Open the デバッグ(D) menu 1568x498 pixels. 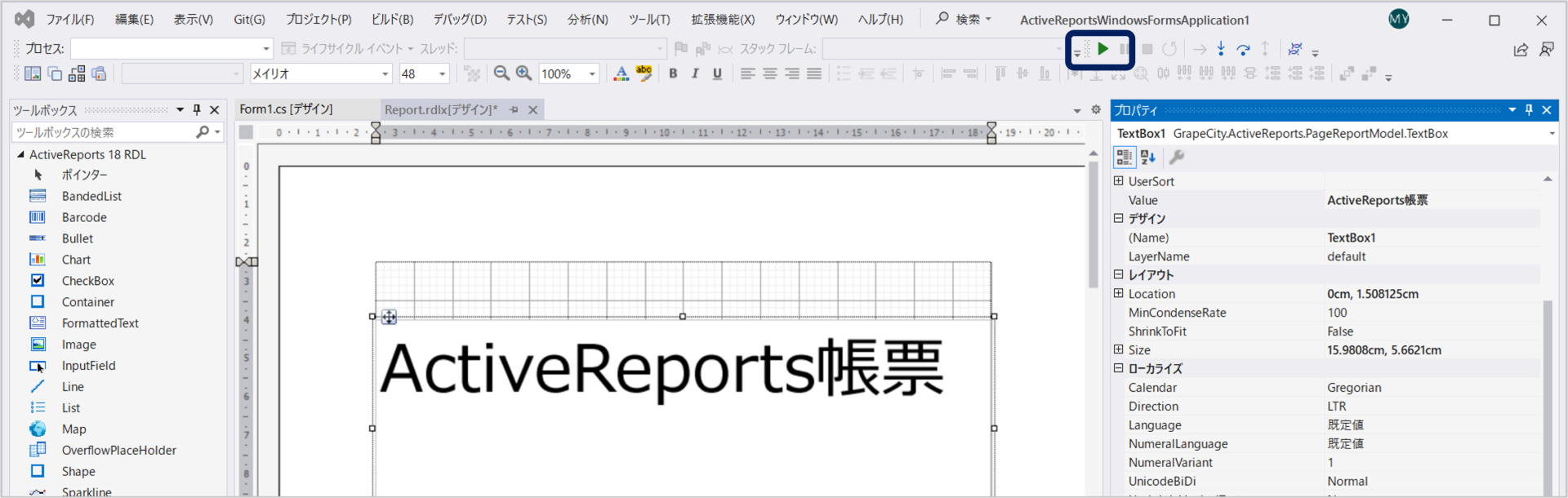click(460, 20)
